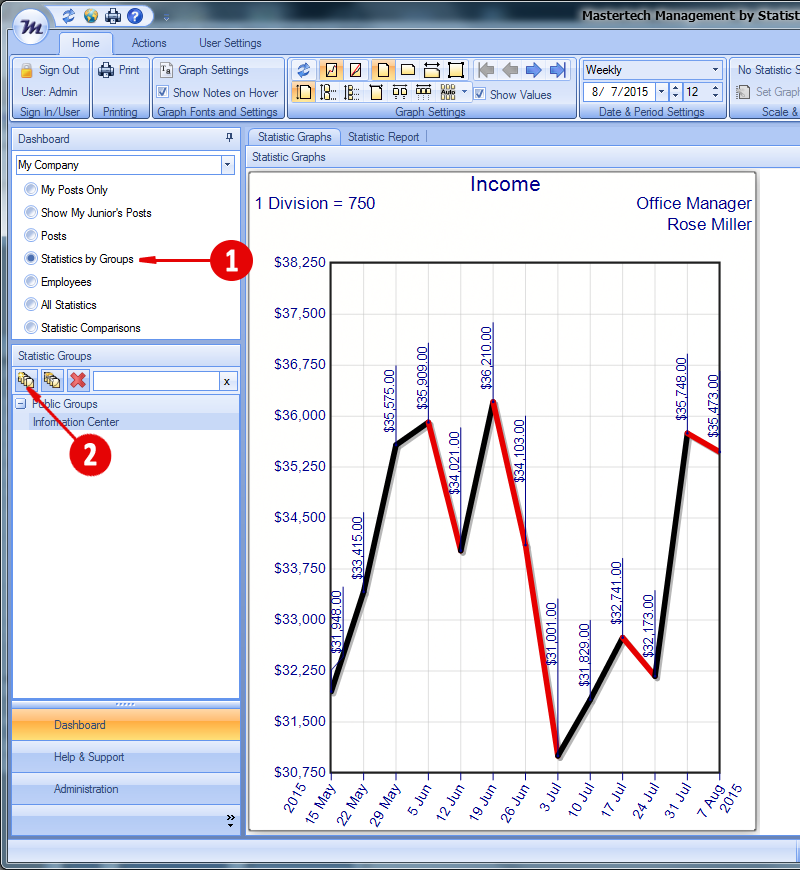Clear the group search with x button
The width and height of the screenshot is (800, 870).
pos(226,381)
